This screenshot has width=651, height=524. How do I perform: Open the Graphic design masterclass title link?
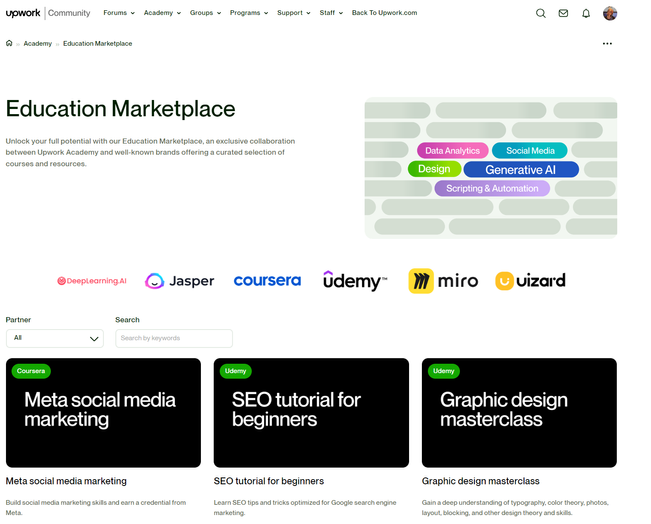tap(480, 481)
